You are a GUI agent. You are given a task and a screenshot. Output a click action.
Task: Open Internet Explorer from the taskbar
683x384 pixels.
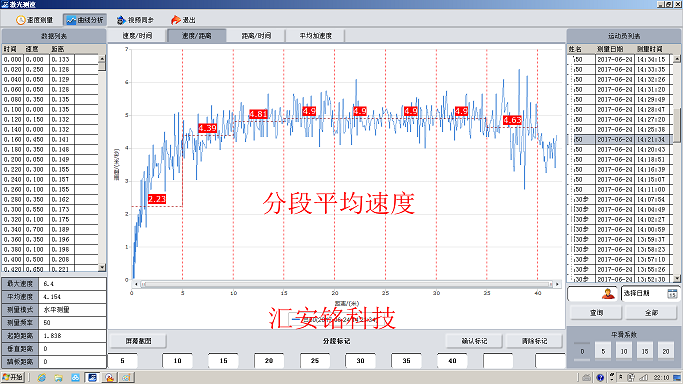point(41,377)
